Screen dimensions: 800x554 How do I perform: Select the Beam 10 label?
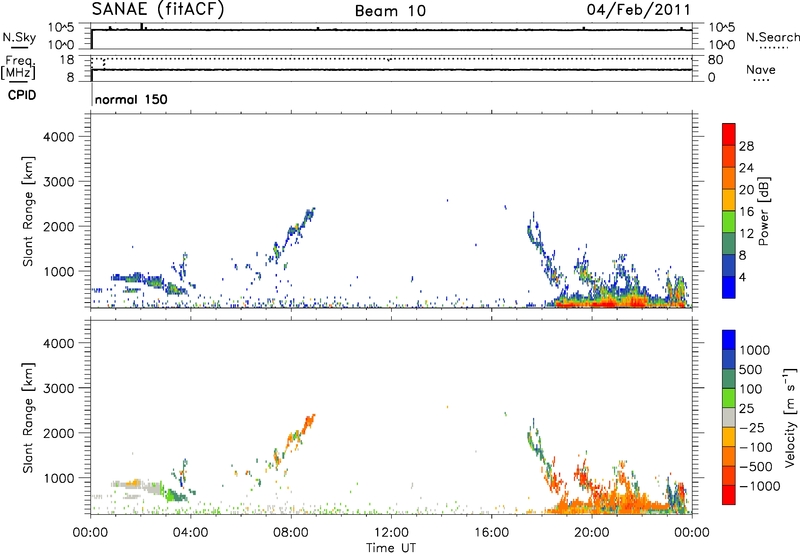tap(390, 11)
